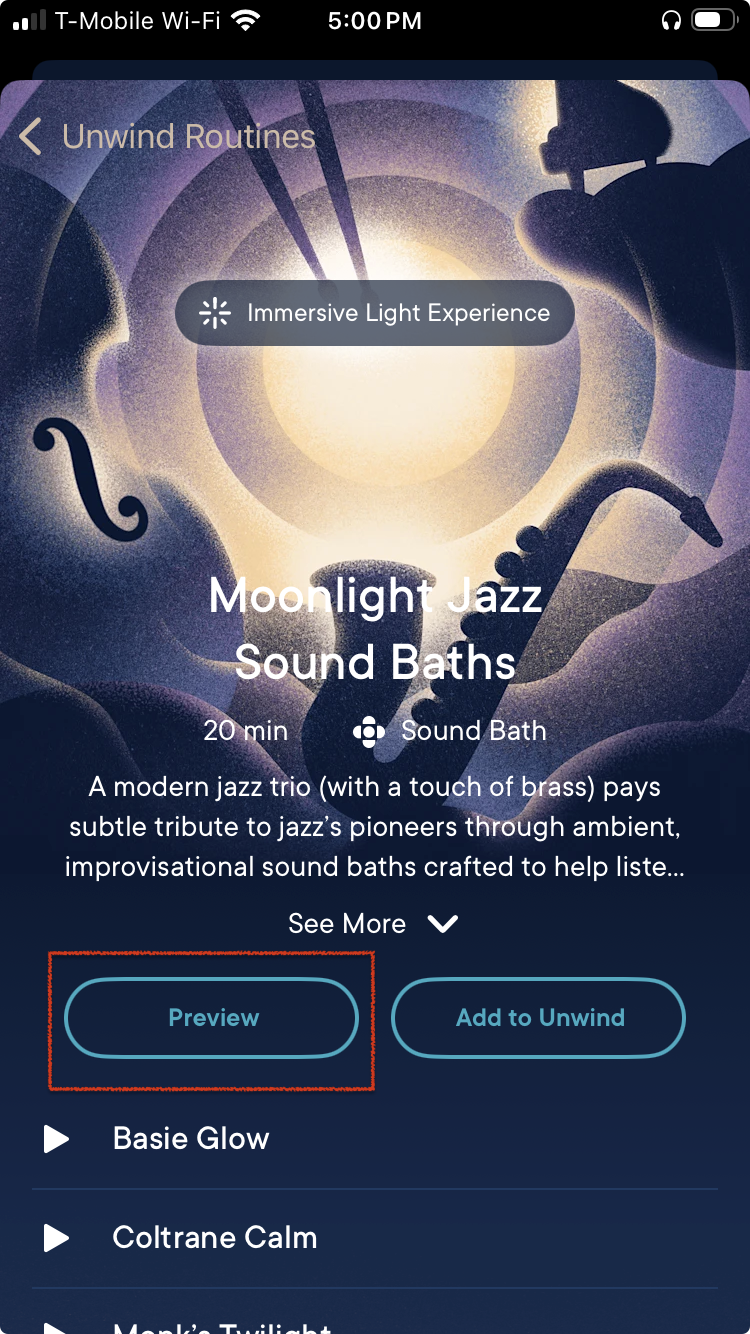Viewport: 750px width, 1334px height.
Task: Tap the Sound Bath flower icon
Action: pyautogui.click(x=369, y=732)
